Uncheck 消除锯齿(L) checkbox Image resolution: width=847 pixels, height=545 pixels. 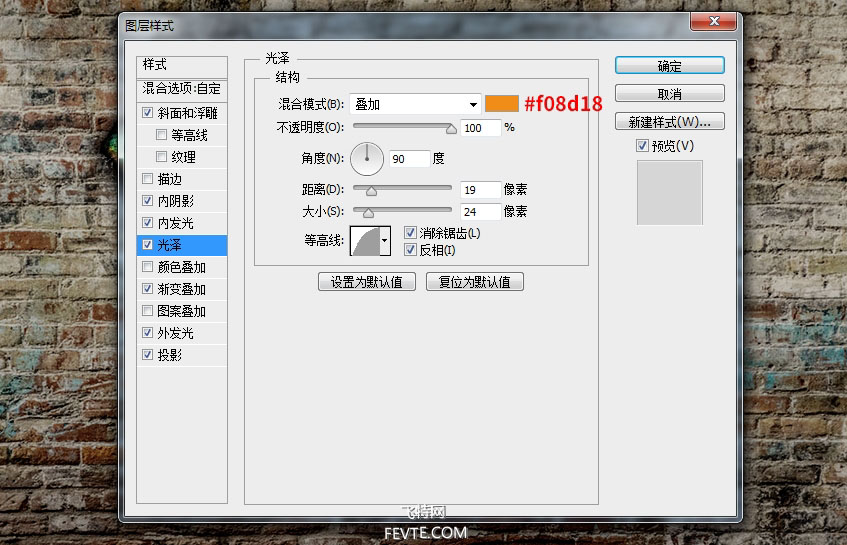coord(410,233)
